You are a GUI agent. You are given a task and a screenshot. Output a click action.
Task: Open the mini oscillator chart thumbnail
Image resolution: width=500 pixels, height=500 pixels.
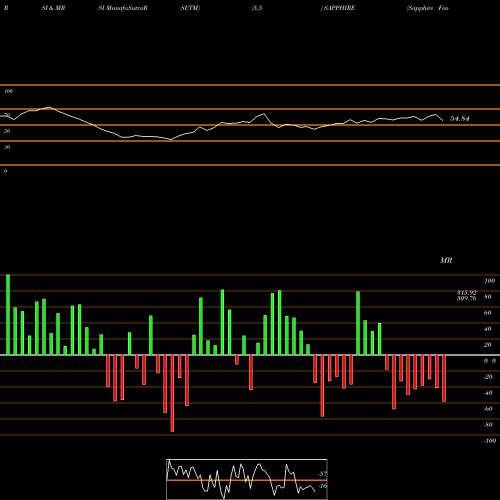click(x=247, y=479)
